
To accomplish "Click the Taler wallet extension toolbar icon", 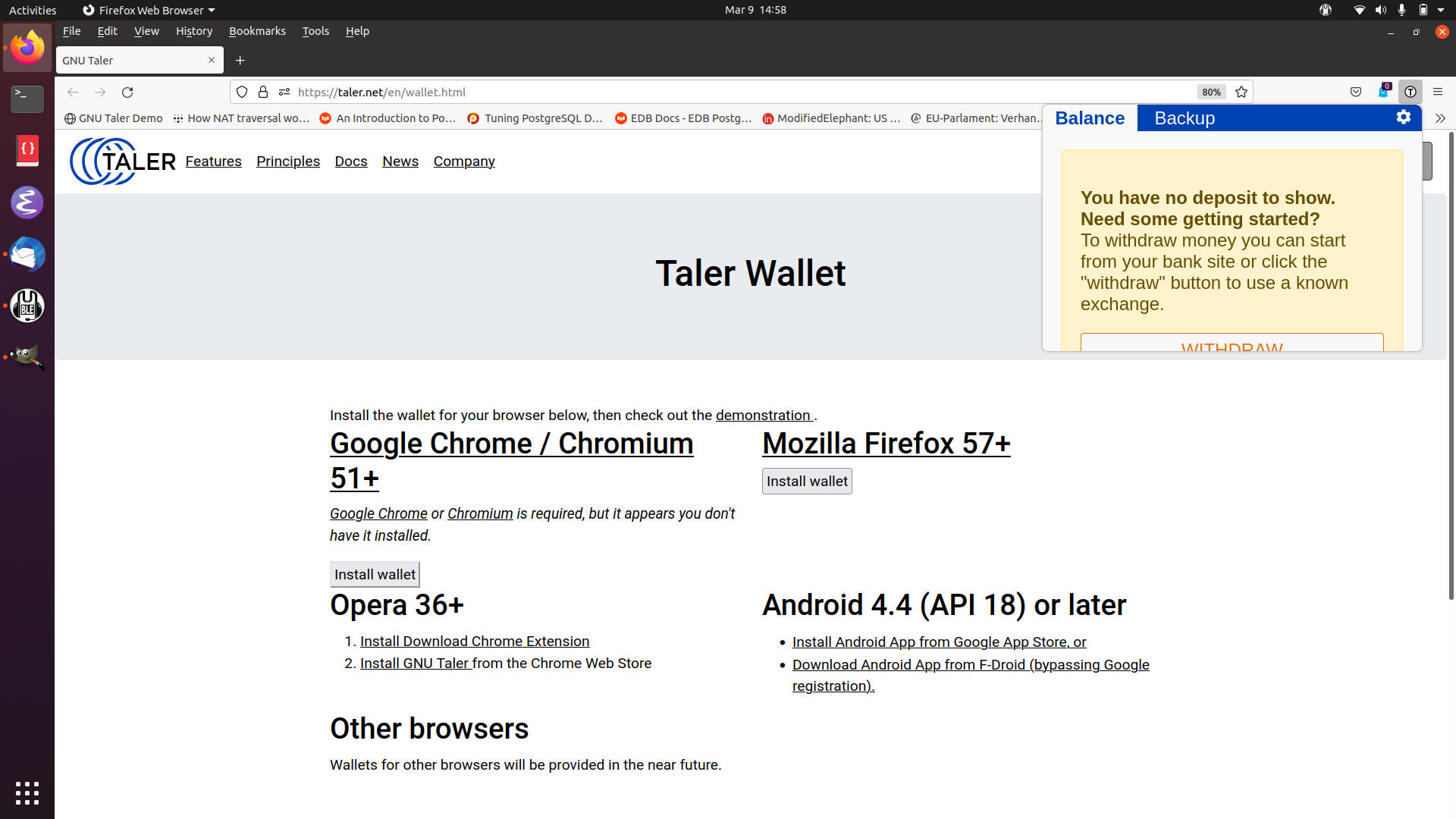I will [1410, 92].
